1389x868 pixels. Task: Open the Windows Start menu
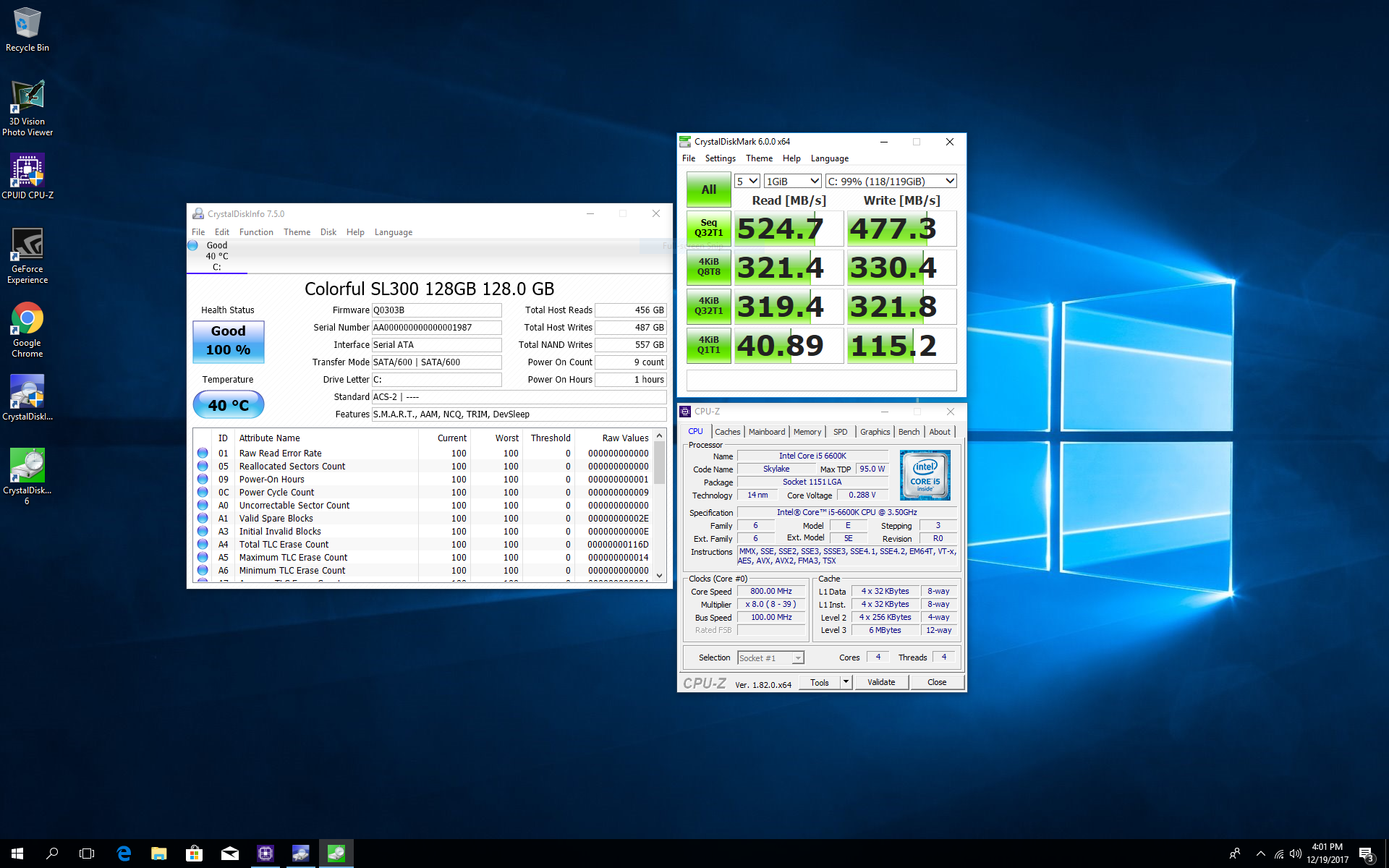pos(17,854)
